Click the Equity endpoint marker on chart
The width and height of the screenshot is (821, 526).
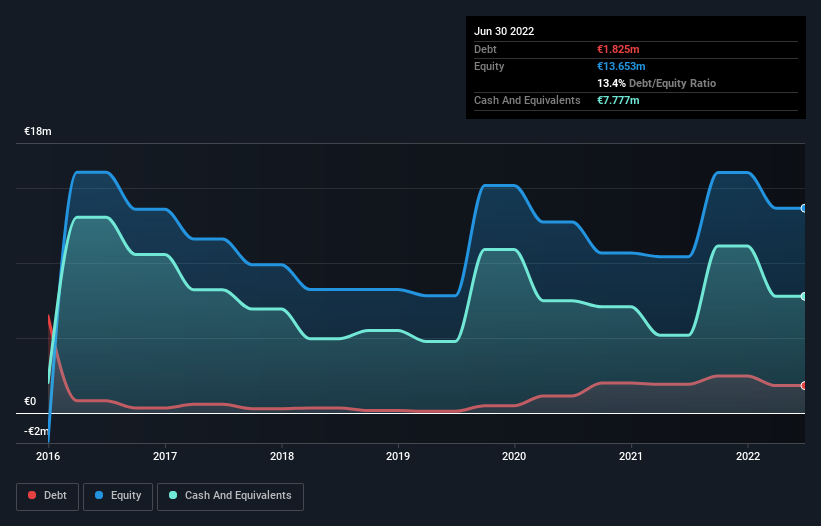tap(803, 208)
